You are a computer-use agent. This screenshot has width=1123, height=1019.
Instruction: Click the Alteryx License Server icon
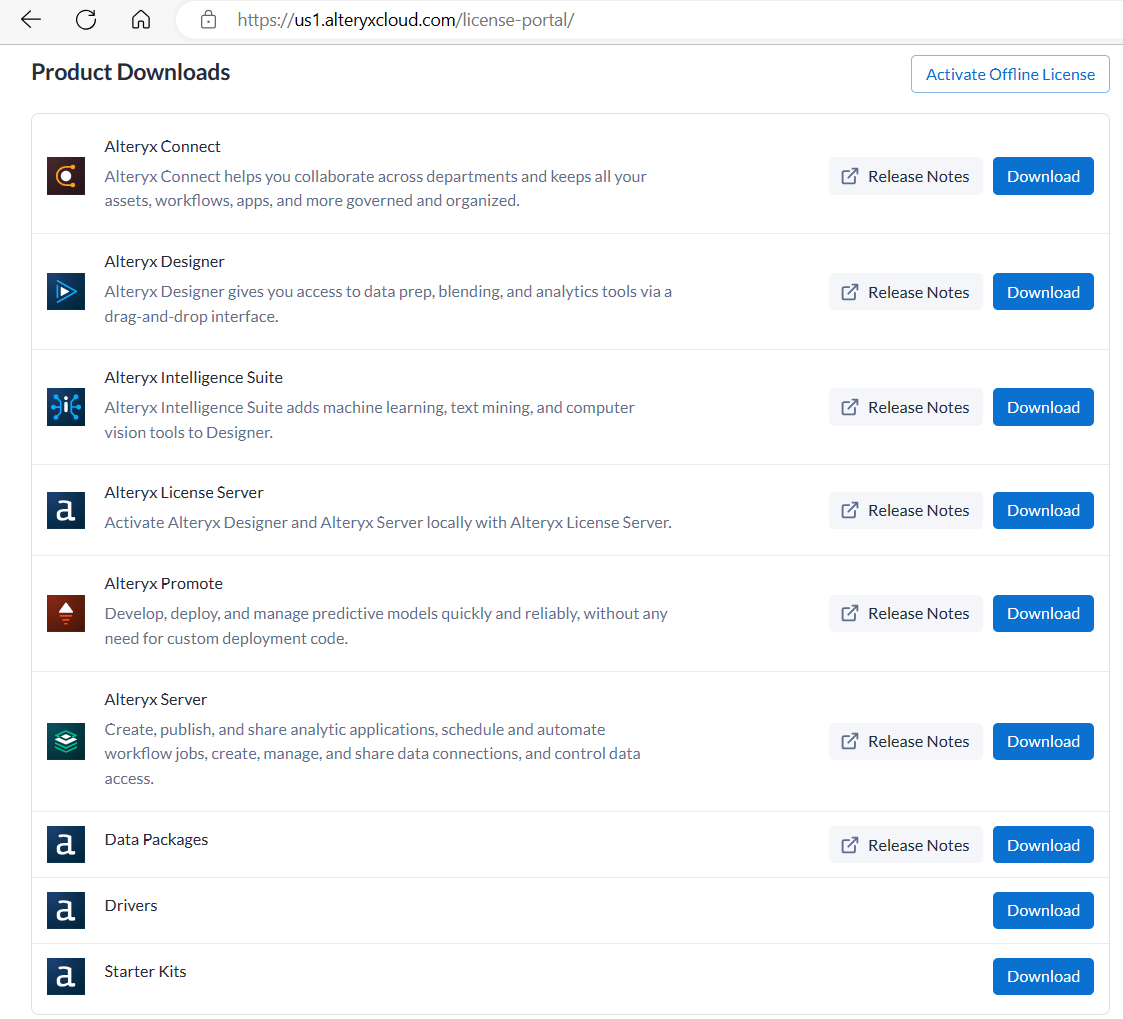click(66, 510)
